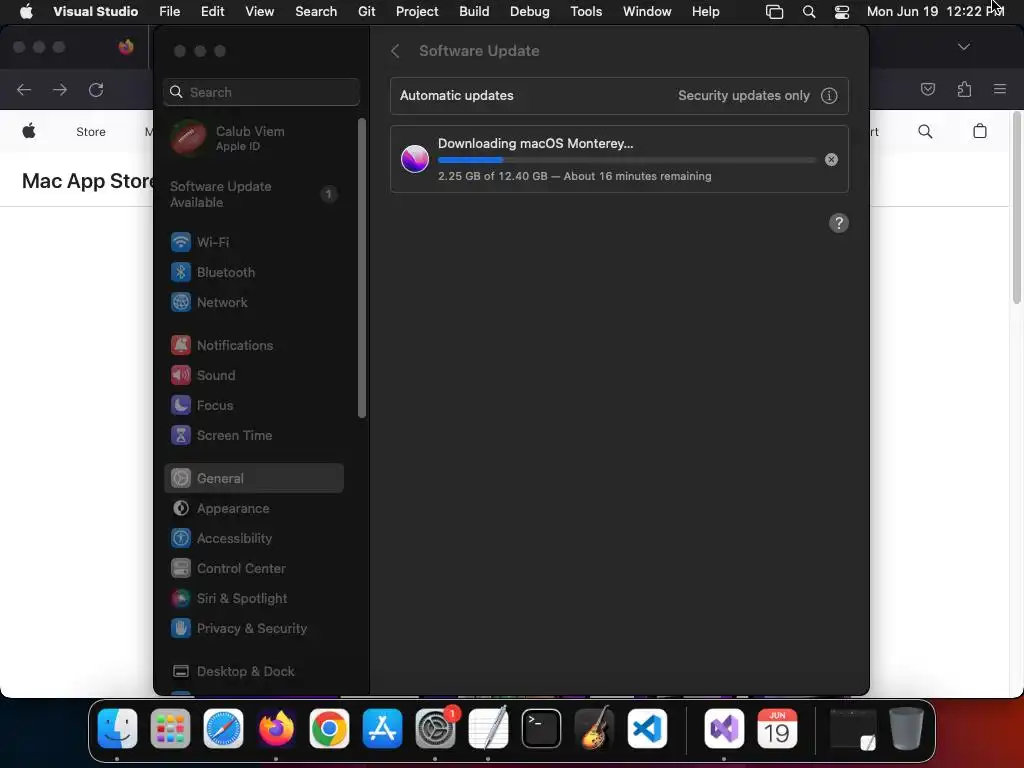Screen dimensions: 1024x768
Task: Open Pocket in Firefox toolbar
Action: pos(927,89)
